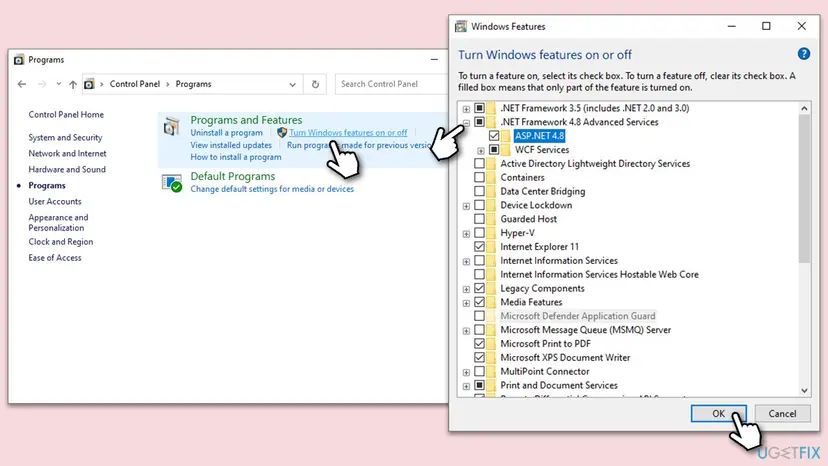Click How to install a program
This screenshot has width=828, height=466.
click(x=236, y=157)
